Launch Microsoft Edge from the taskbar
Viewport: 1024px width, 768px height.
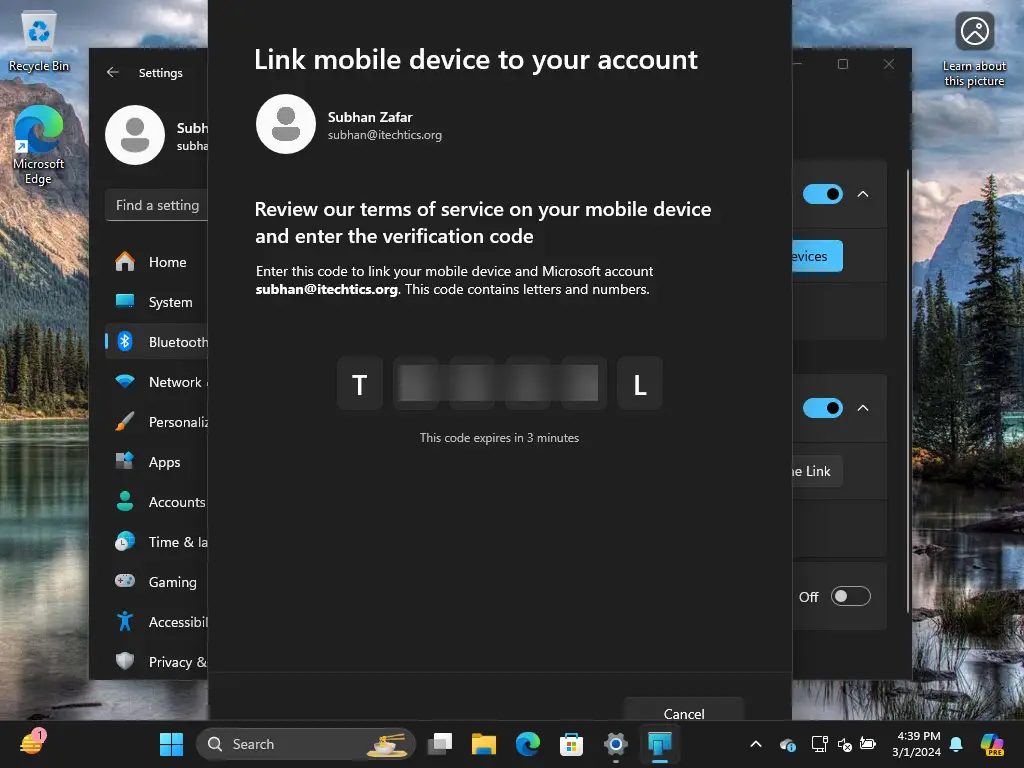click(x=528, y=744)
